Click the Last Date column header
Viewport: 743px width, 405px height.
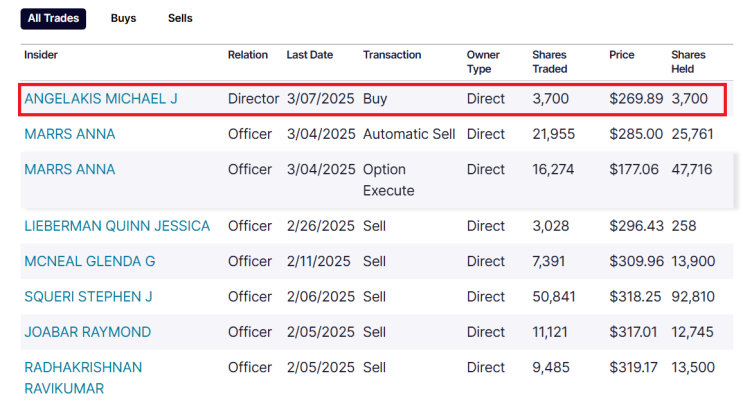coord(309,55)
